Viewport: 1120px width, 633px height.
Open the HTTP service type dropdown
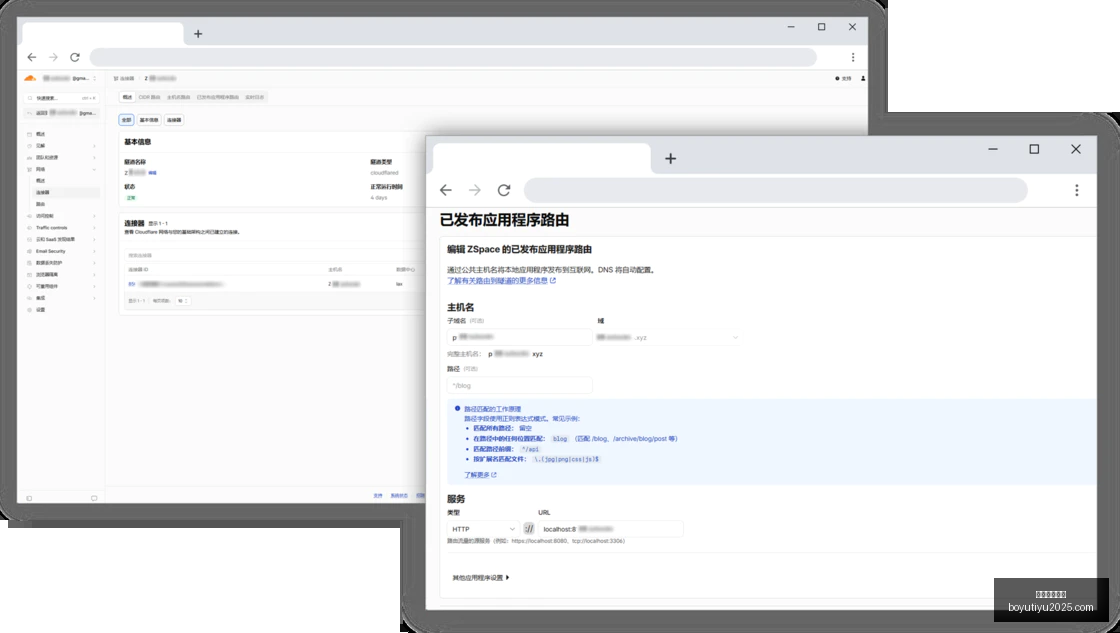(x=483, y=529)
